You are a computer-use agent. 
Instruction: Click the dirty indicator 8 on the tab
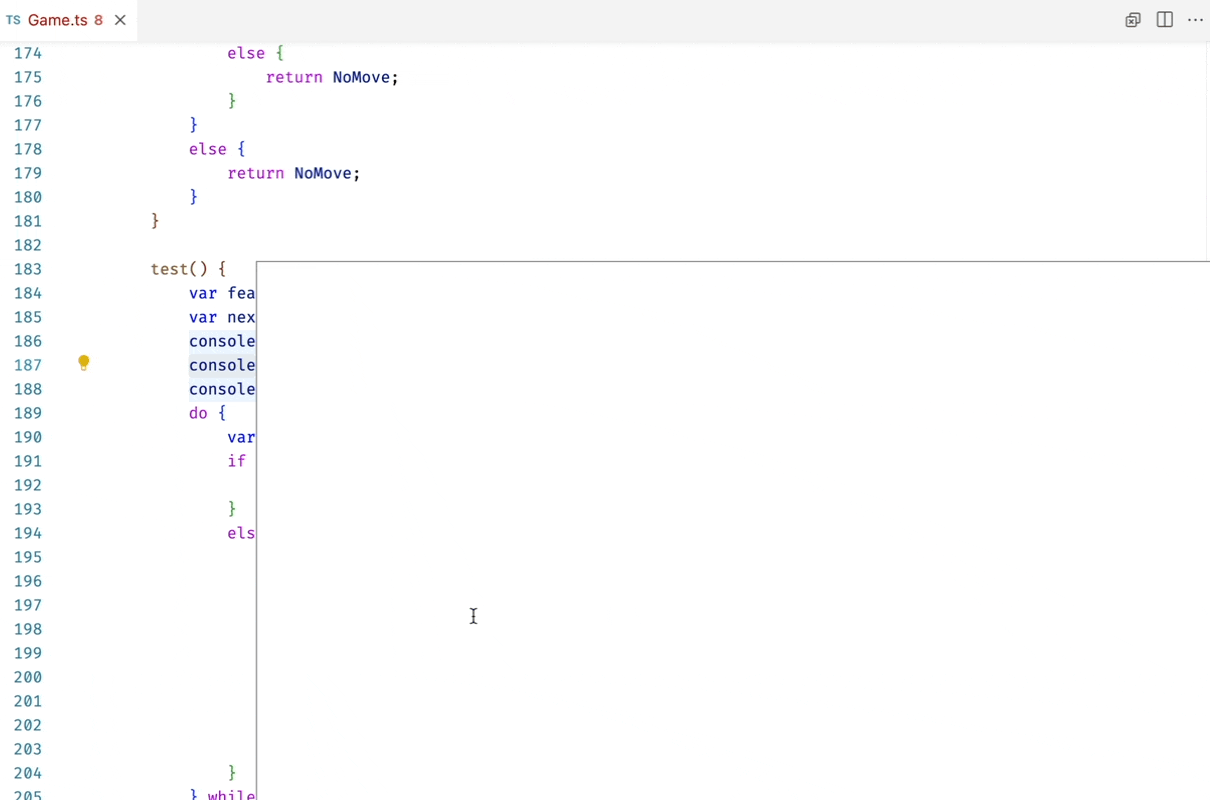98,19
